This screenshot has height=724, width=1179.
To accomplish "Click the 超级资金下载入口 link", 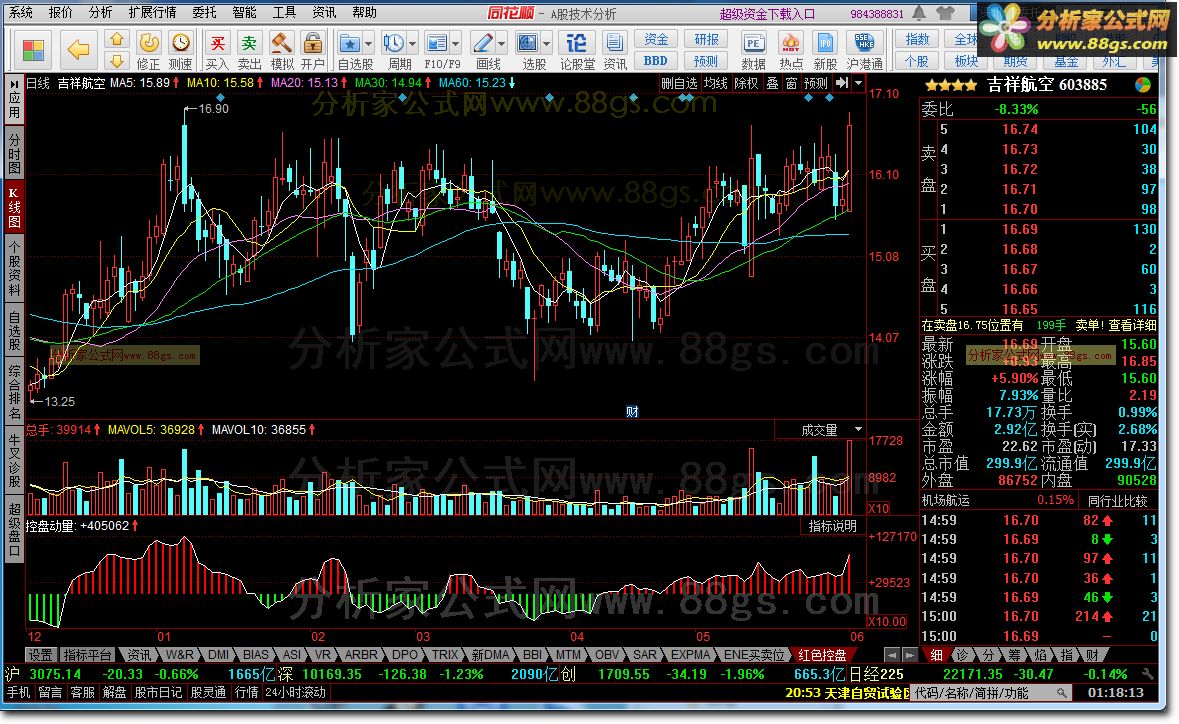I will pyautogui.click(x=767, y=14).
